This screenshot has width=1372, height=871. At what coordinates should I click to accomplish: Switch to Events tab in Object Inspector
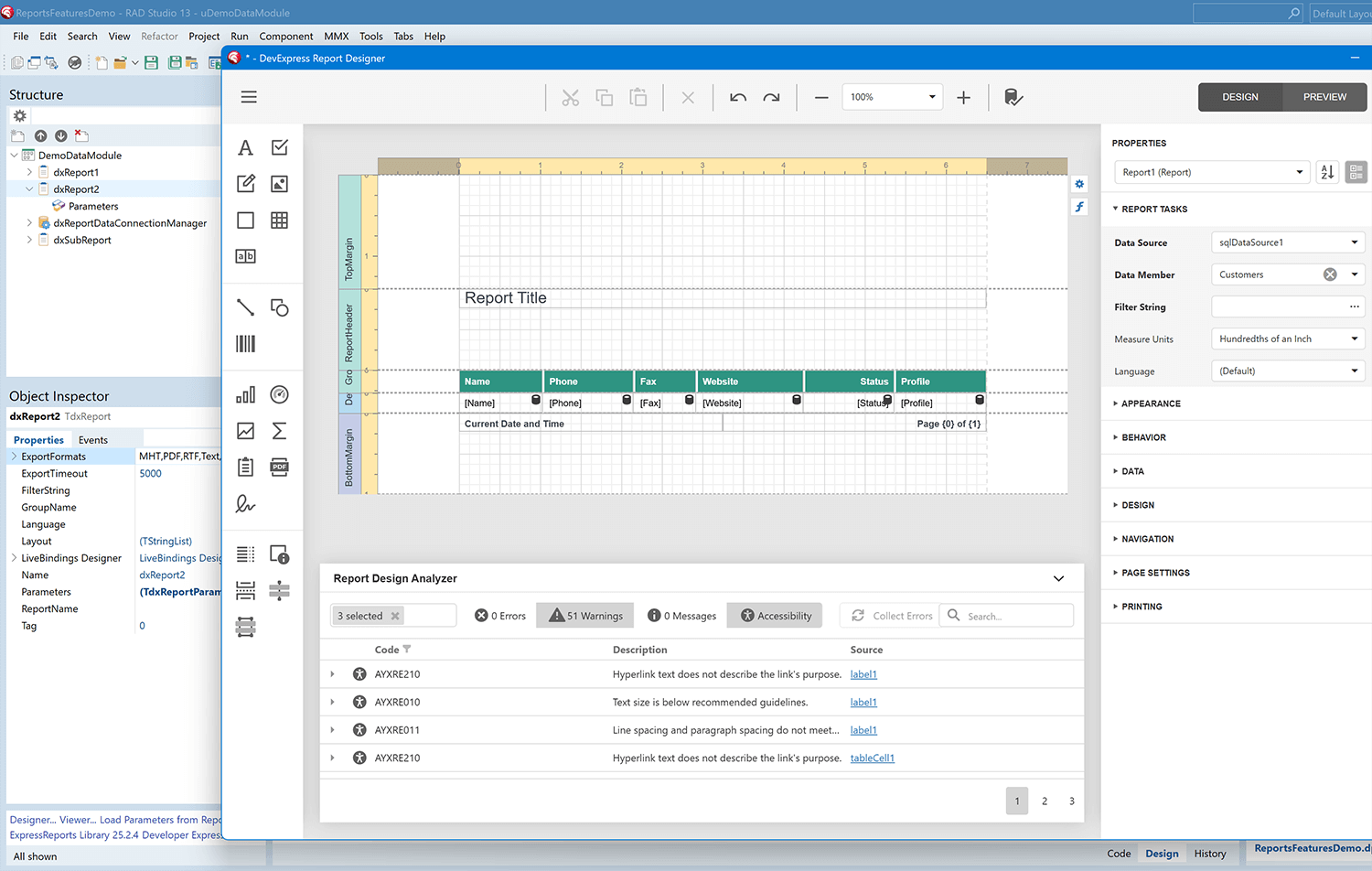[x=93, y=440]
